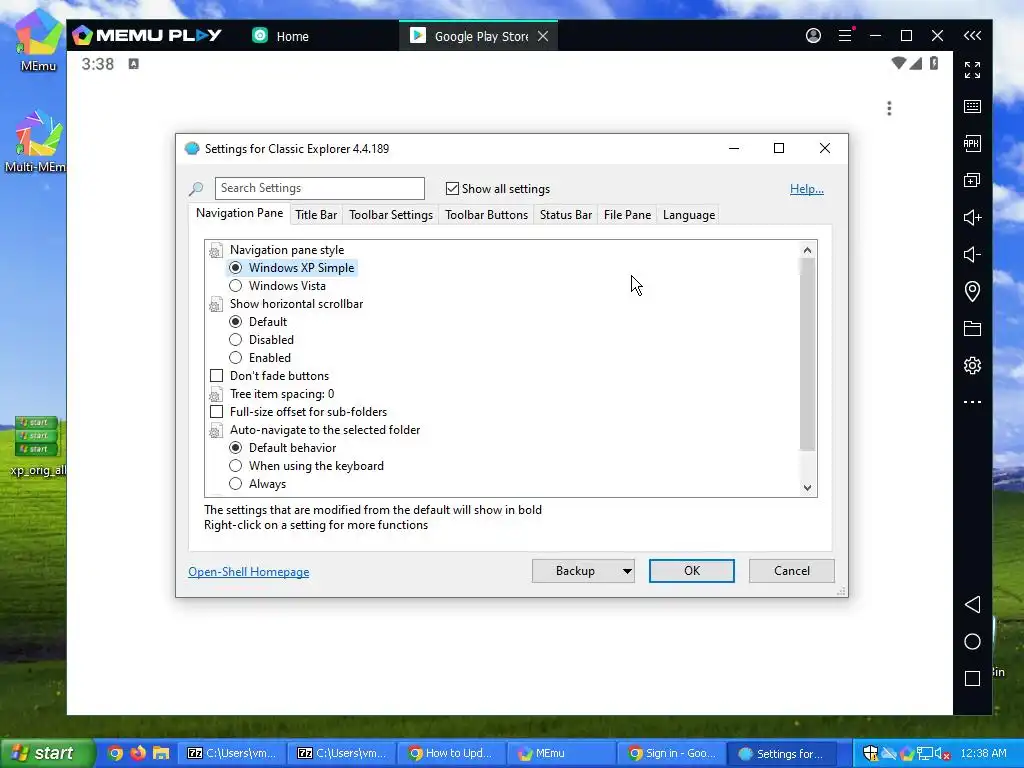The height and width of the screenshot is (768, 1024).
Task: Raise volume with the speaker plus icon
Action: pos(972,217)
